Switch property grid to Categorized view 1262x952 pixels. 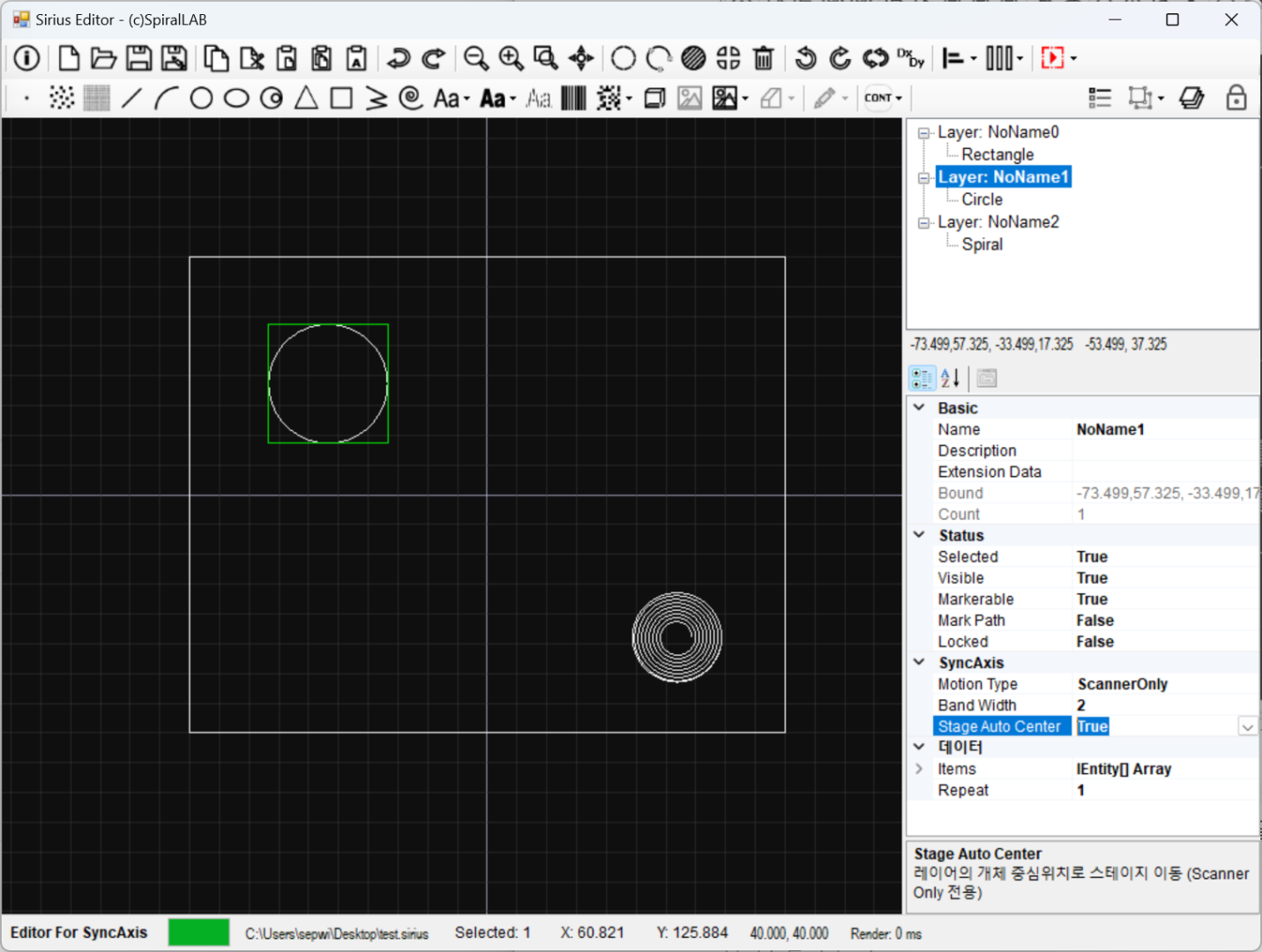[922, 378]
